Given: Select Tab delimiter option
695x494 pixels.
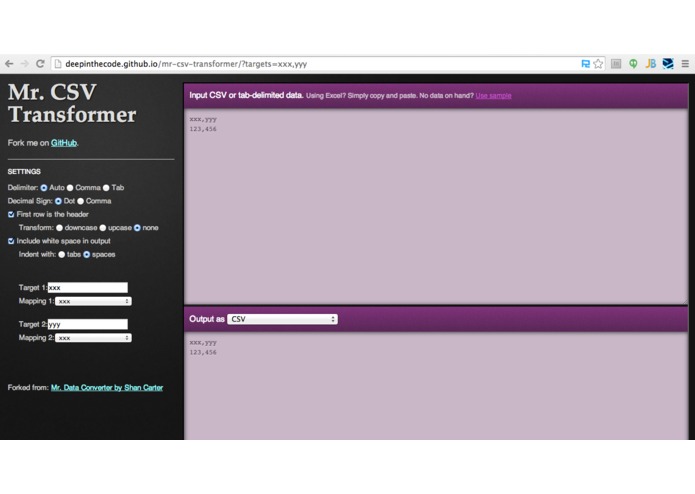Looking at the screenshot, I should coord(106,188).
